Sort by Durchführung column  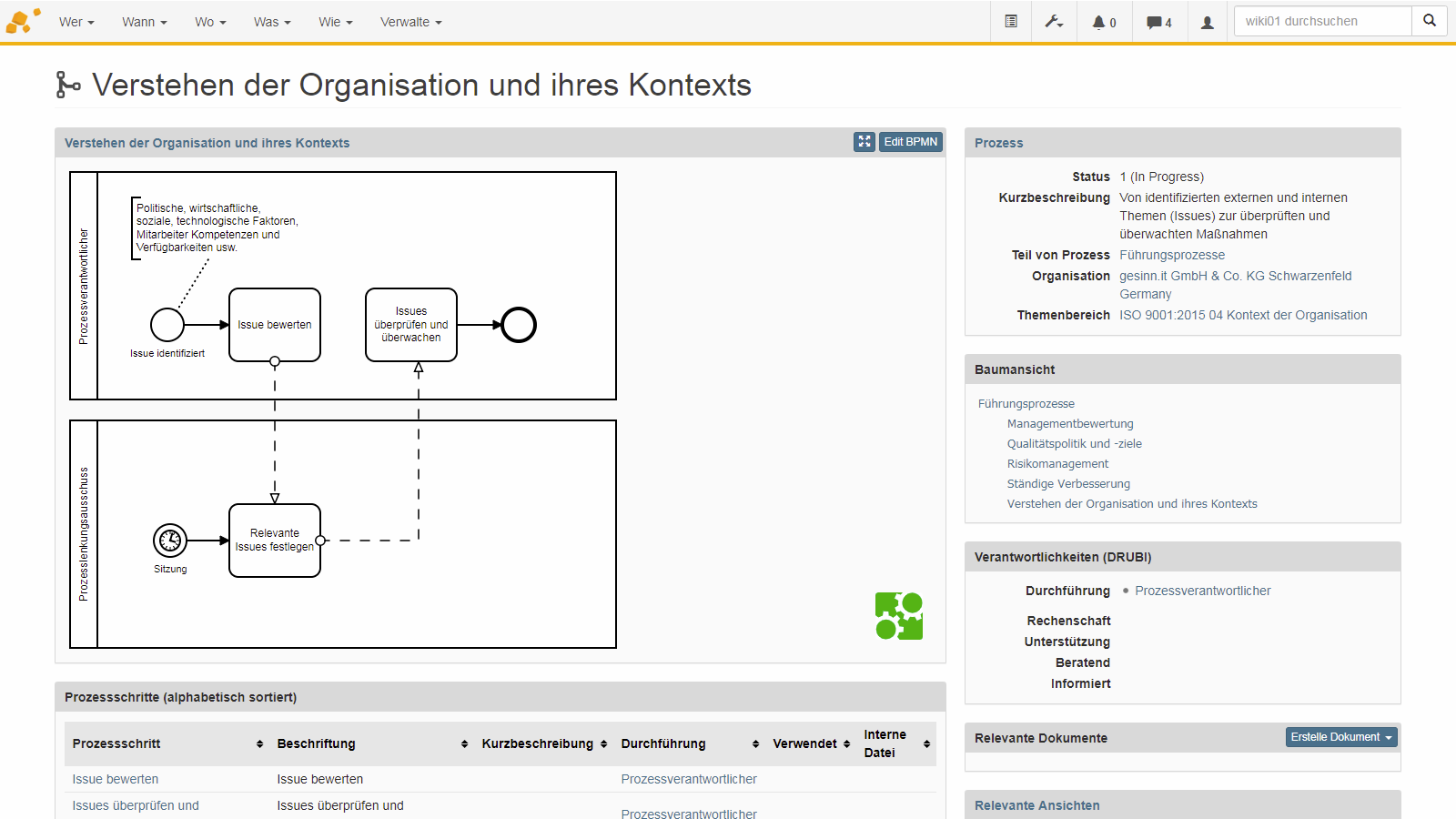coord(755,743)
